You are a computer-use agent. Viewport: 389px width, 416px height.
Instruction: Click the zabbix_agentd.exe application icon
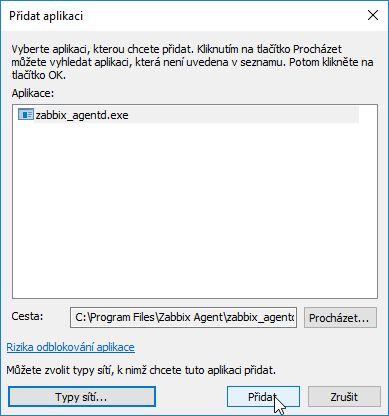pos(26,115)
